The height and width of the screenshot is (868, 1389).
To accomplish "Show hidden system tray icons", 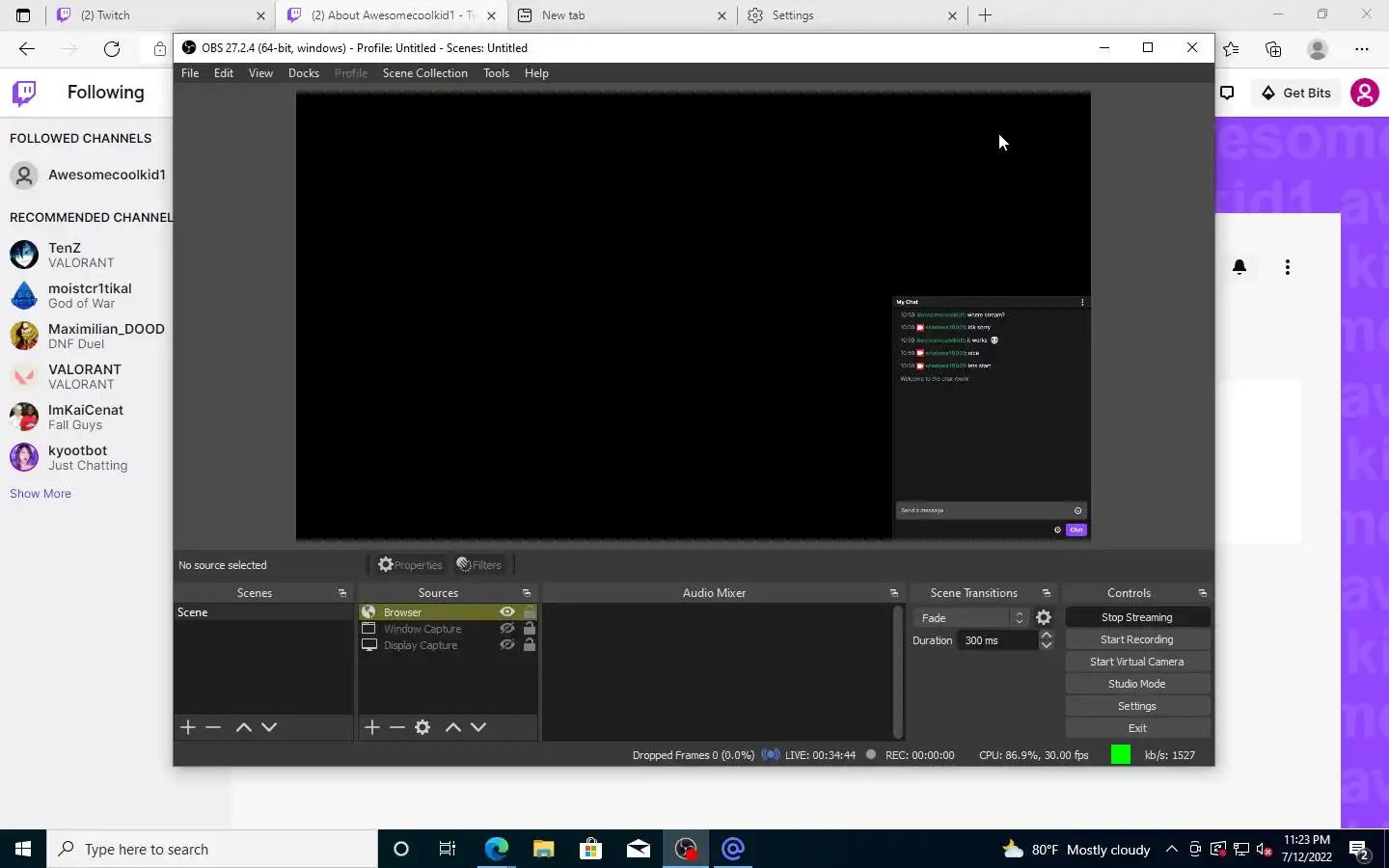I will pos(1171,849).
